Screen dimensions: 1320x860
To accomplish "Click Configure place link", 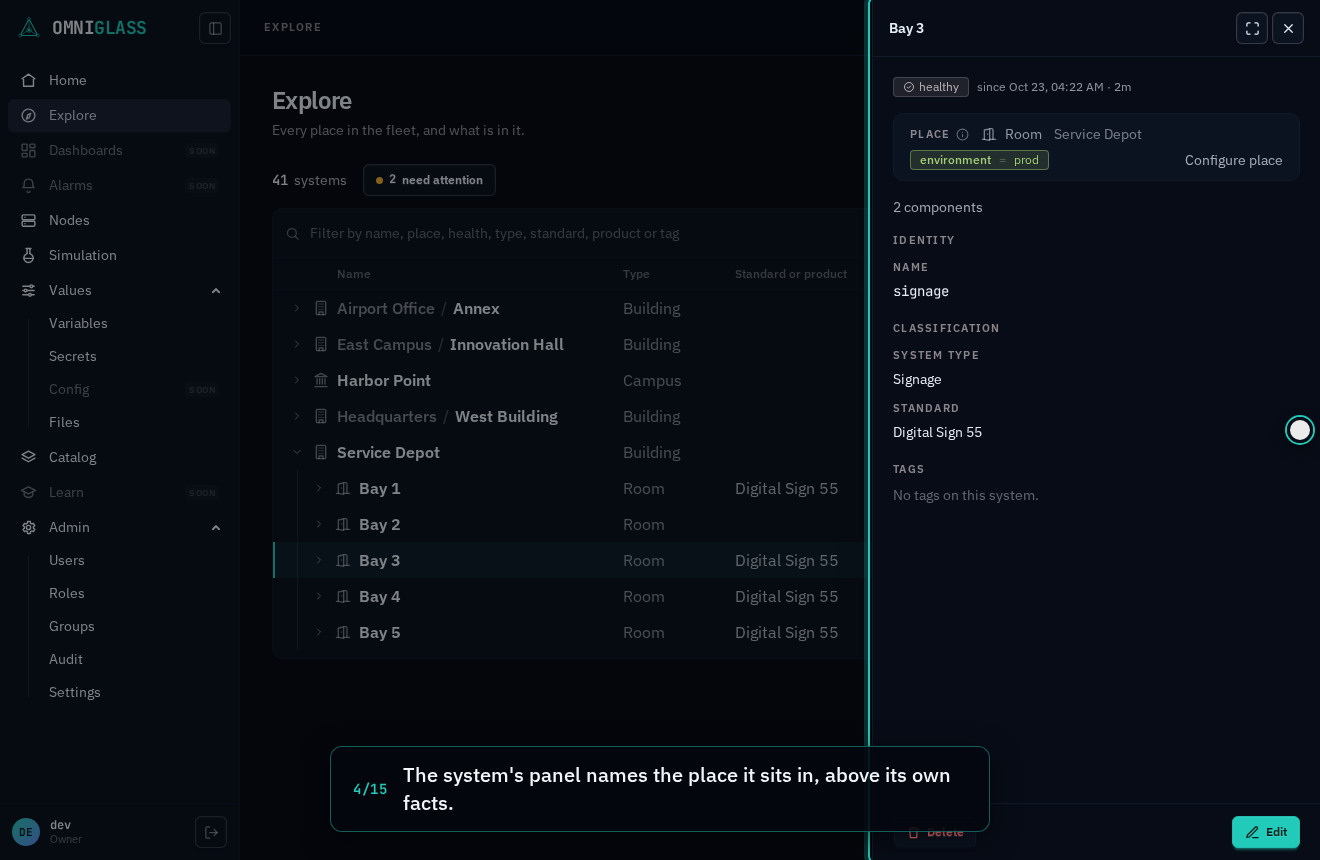I will (x=1234, y=160).
